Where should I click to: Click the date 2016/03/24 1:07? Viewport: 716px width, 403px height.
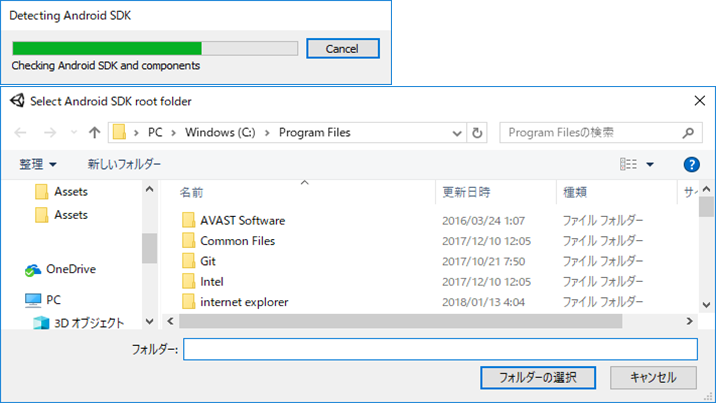point(483,221)
